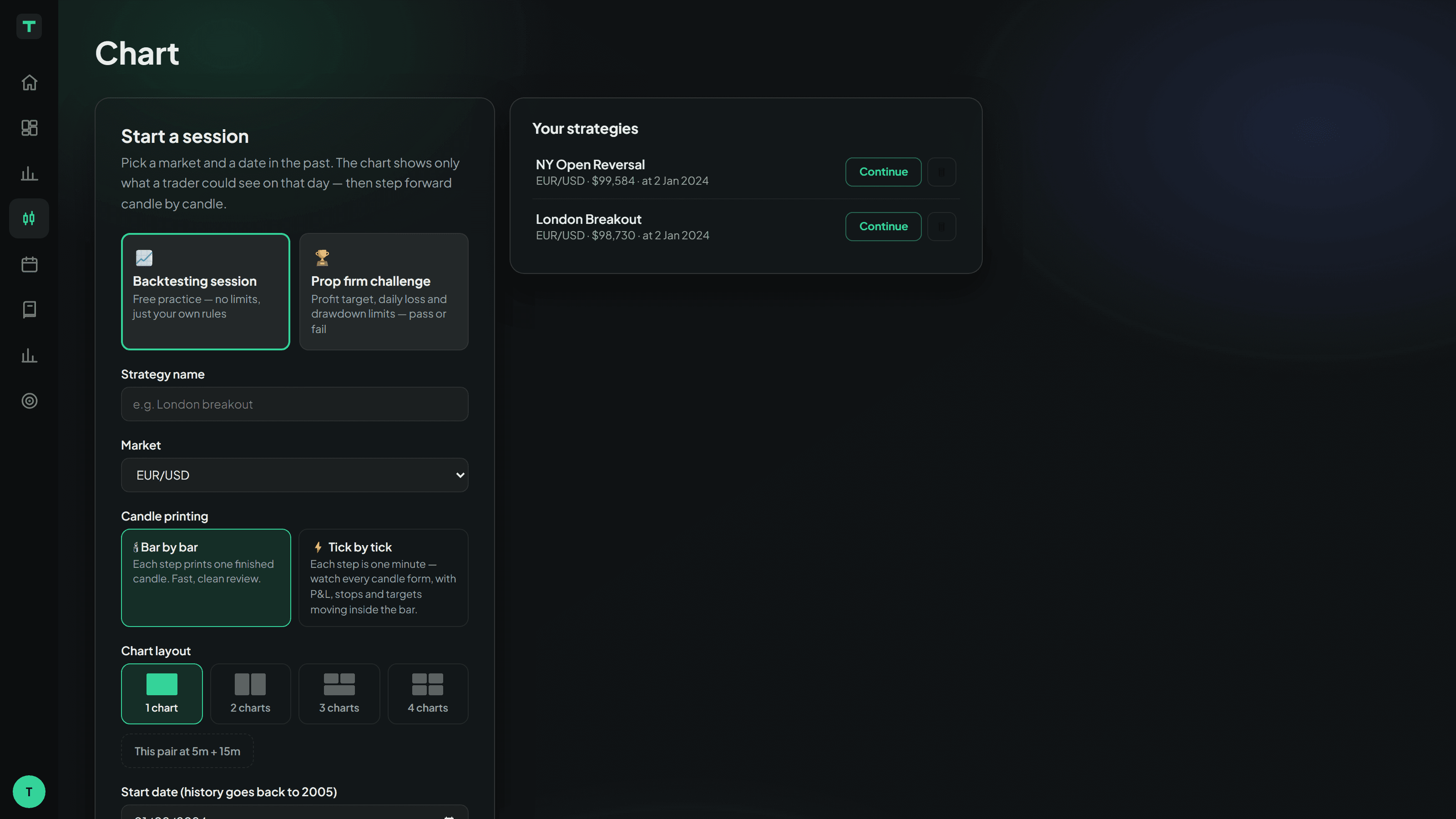Image resolution: width=1456 pixels, height=819 pixels.
Task: Choose Tick by tick candle printing
Action: pyautogui.click(x=383, y=578)
